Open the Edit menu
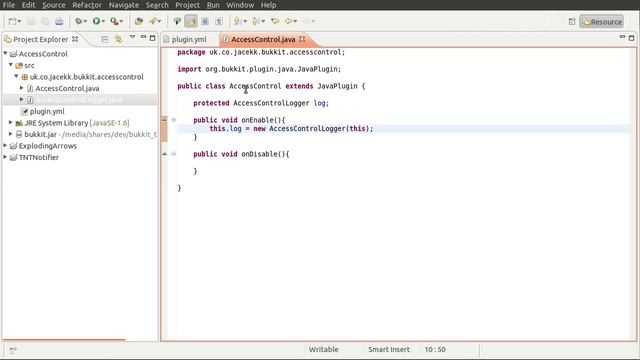The width and height of the screenshot is (640, 360). click(28, 5)
